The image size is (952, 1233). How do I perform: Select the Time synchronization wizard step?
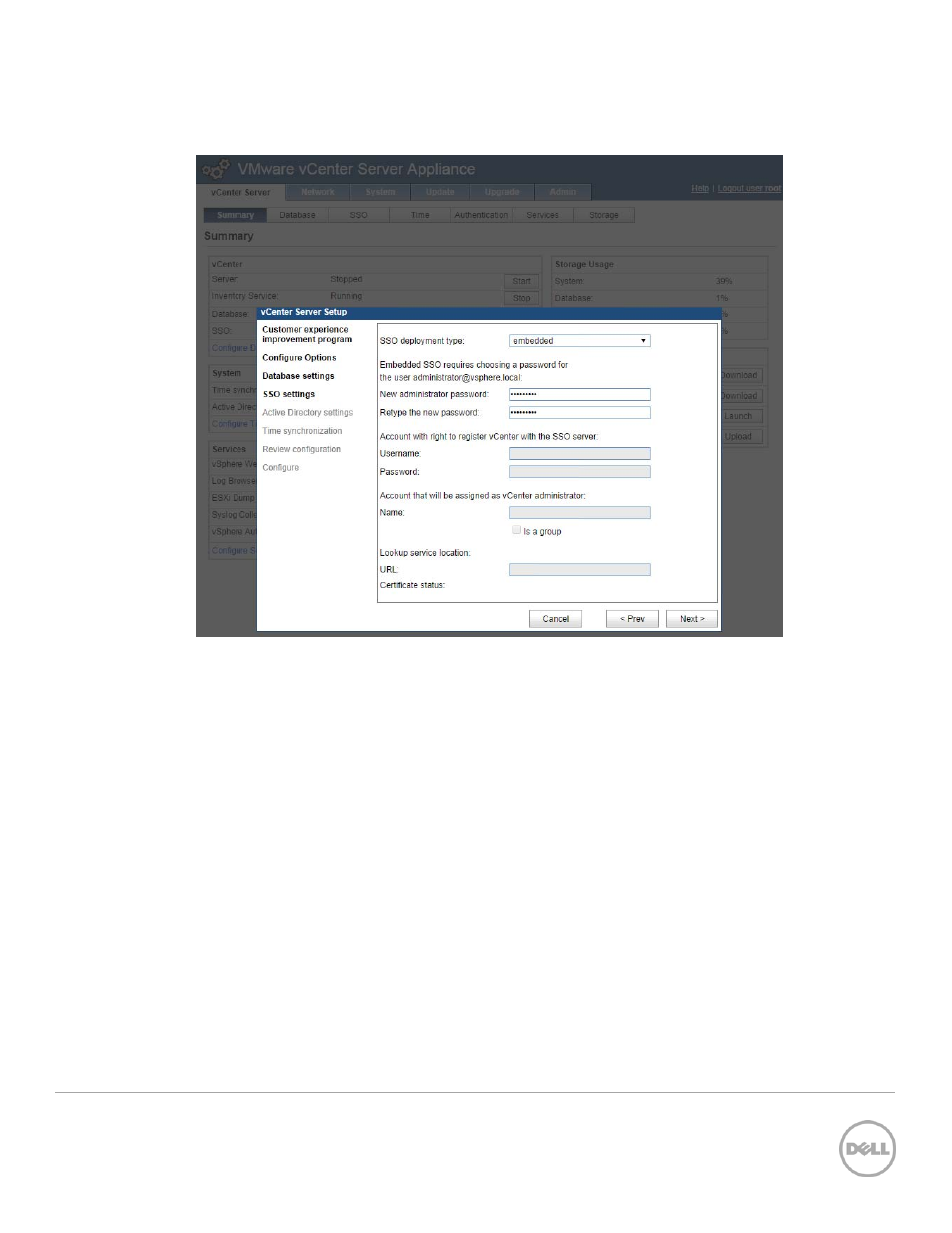click(302, 431)
